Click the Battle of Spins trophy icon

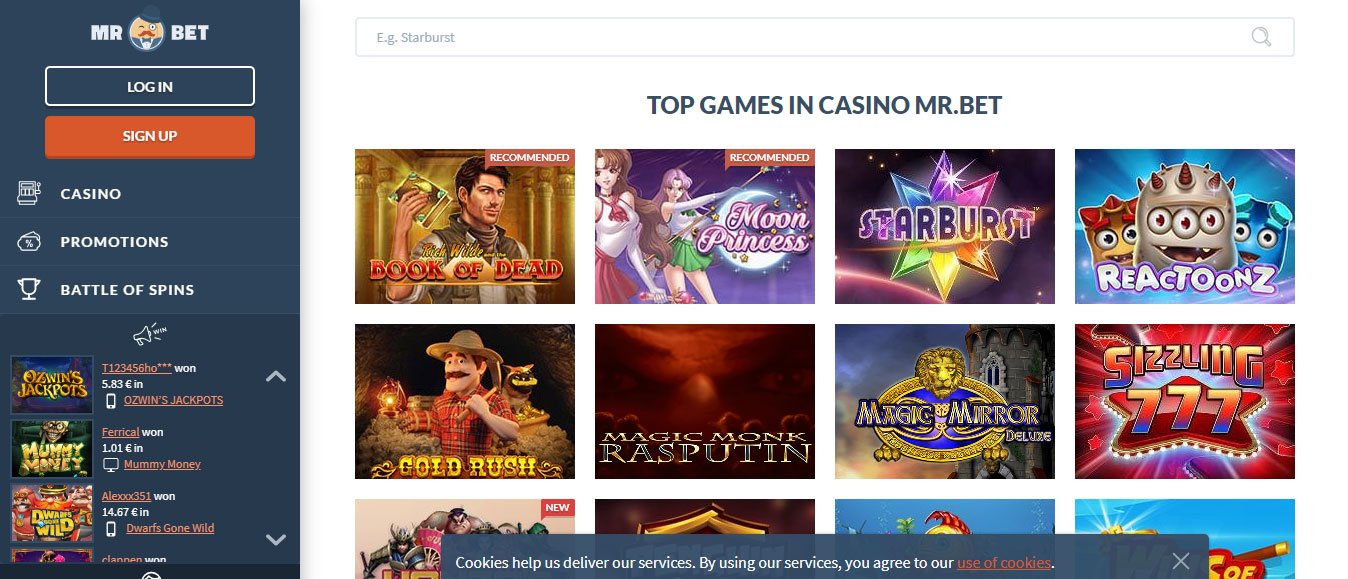(x=29, y=289)
